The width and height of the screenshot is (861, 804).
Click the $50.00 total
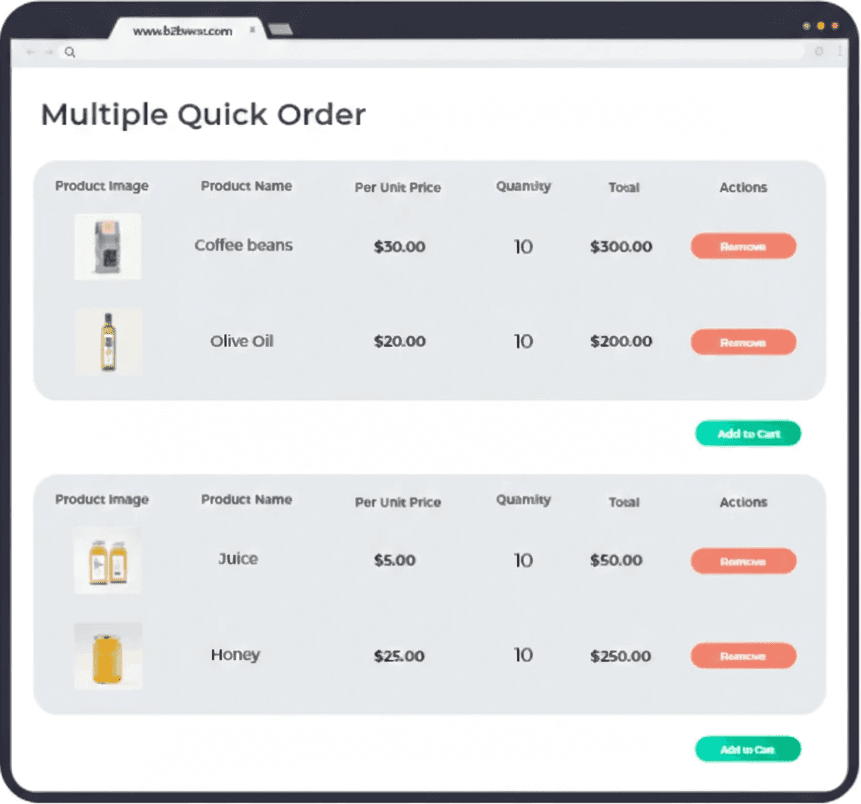(616, 560)
